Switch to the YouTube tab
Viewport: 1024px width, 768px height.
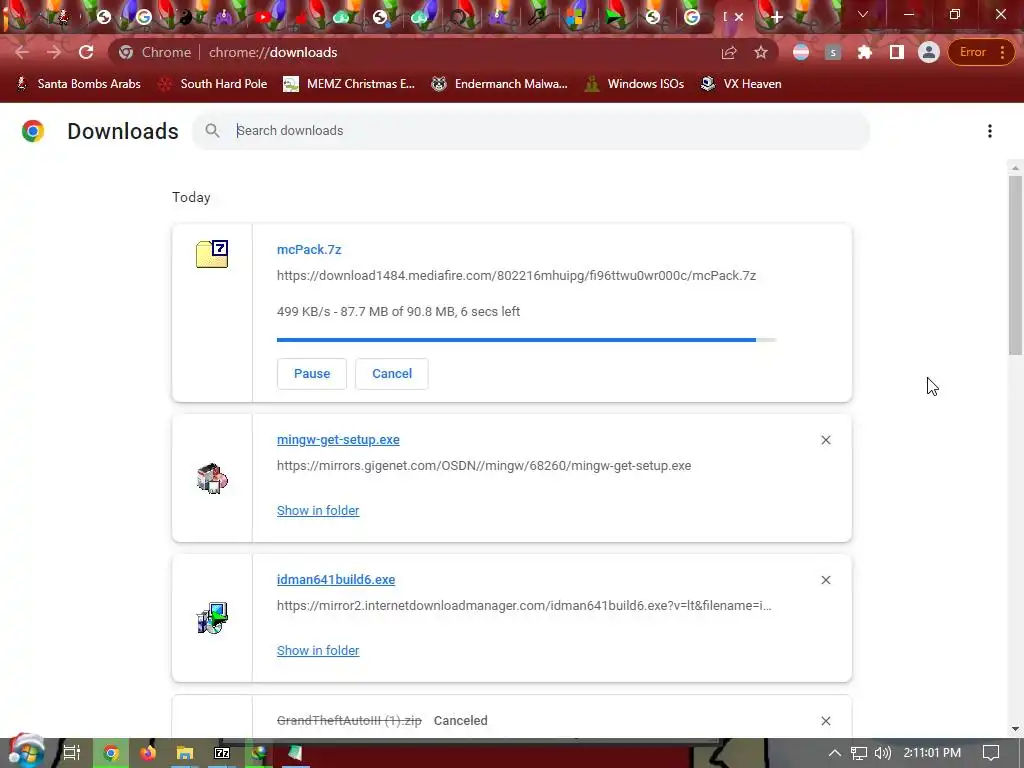pos(263,17)
